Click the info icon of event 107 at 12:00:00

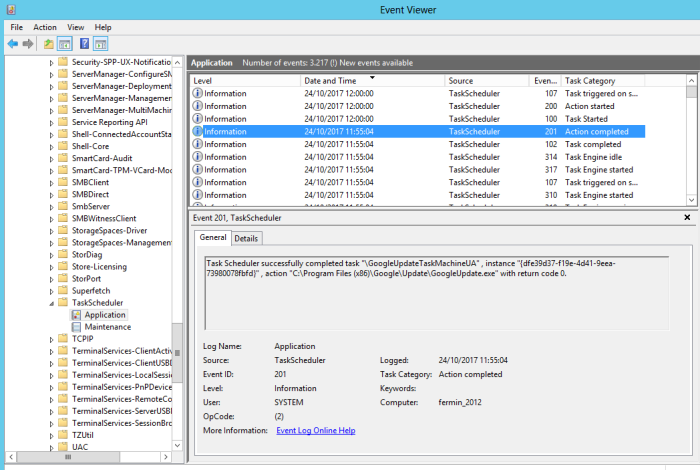(197, 93)
